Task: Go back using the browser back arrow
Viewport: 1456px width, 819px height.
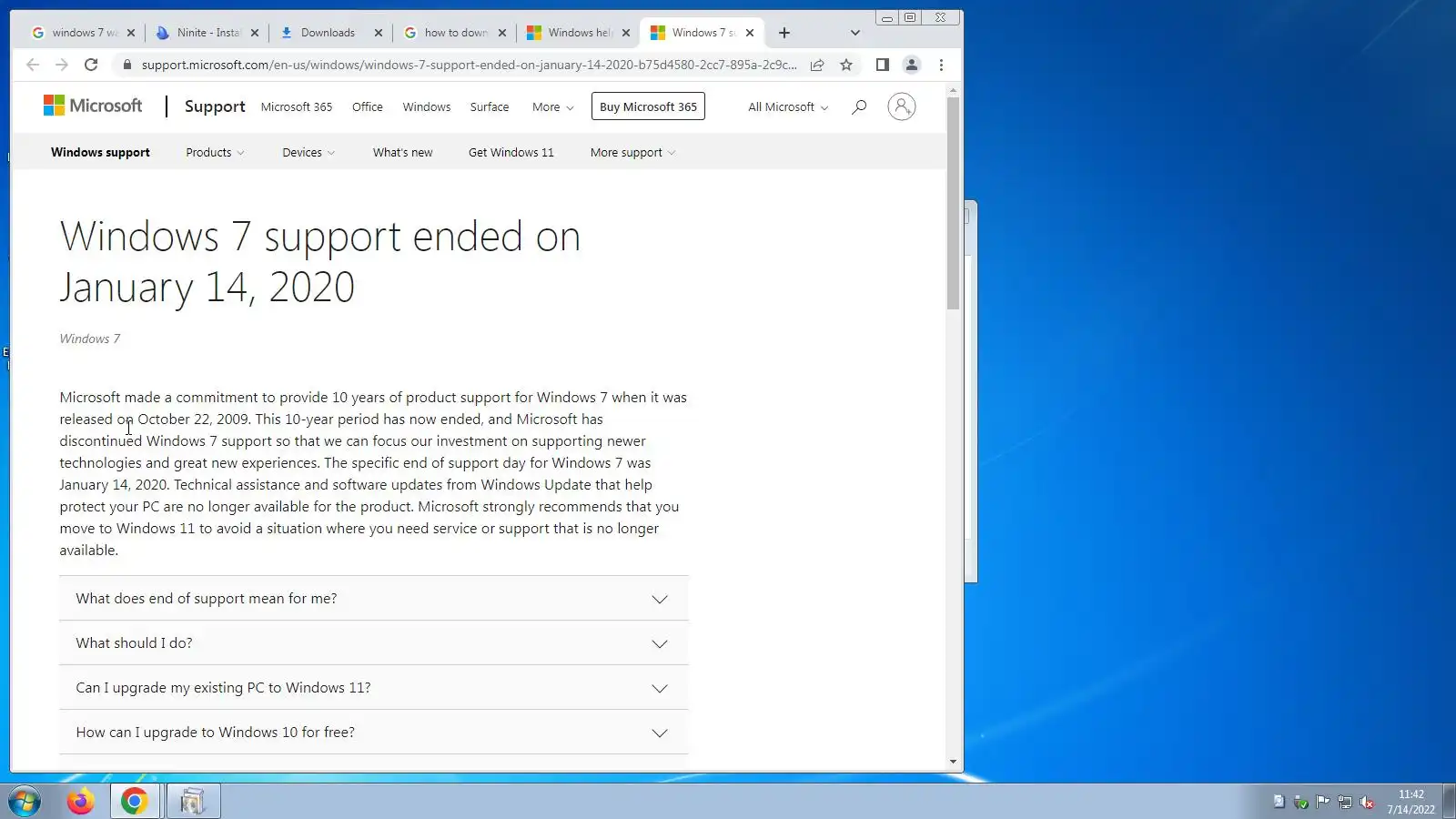Action: (x=33, y=65)
